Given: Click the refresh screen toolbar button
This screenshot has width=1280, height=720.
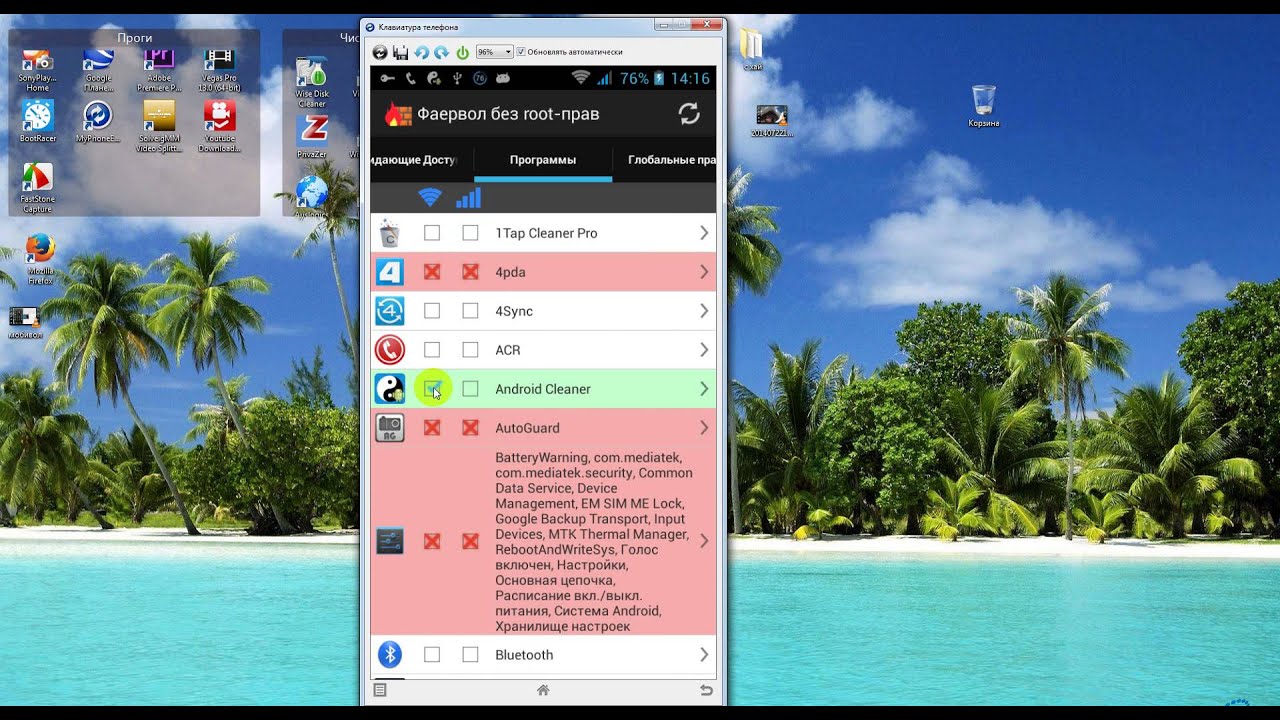Looking at the screenshot, I should pos(380,52).
